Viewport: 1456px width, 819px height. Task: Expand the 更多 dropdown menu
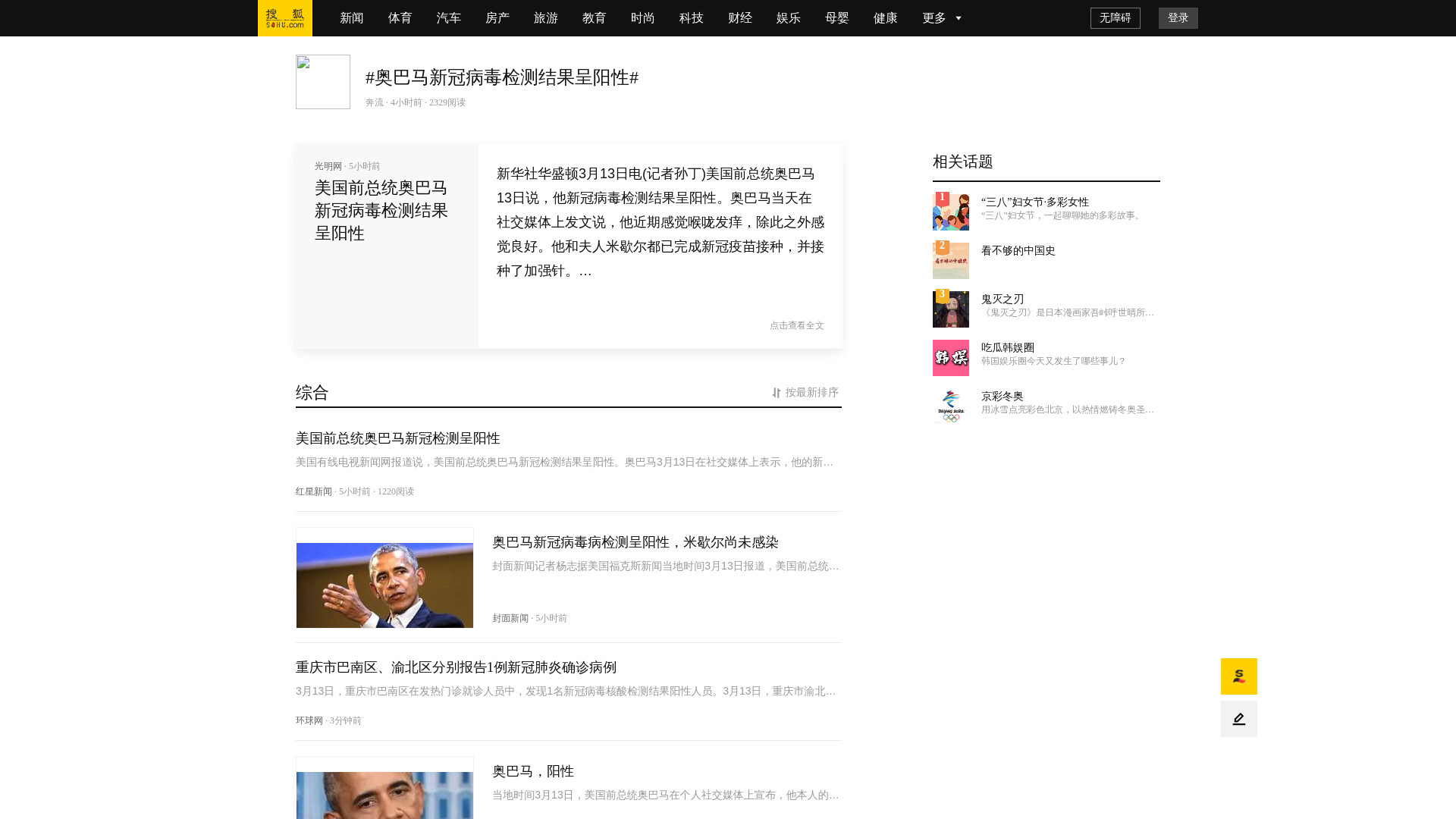942,18
